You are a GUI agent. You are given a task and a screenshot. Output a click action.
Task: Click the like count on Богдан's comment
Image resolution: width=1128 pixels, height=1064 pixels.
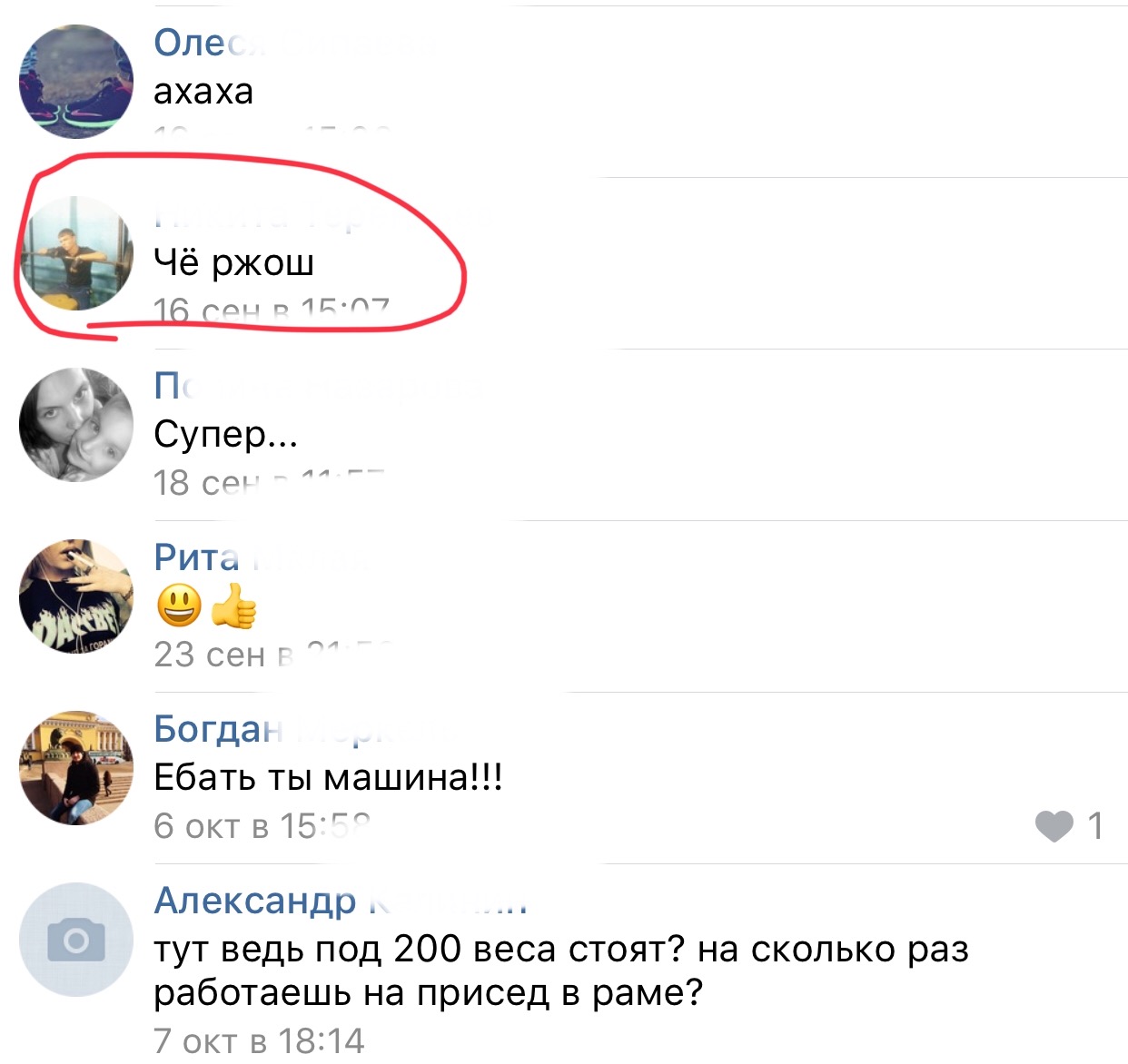pos(1095,826)
